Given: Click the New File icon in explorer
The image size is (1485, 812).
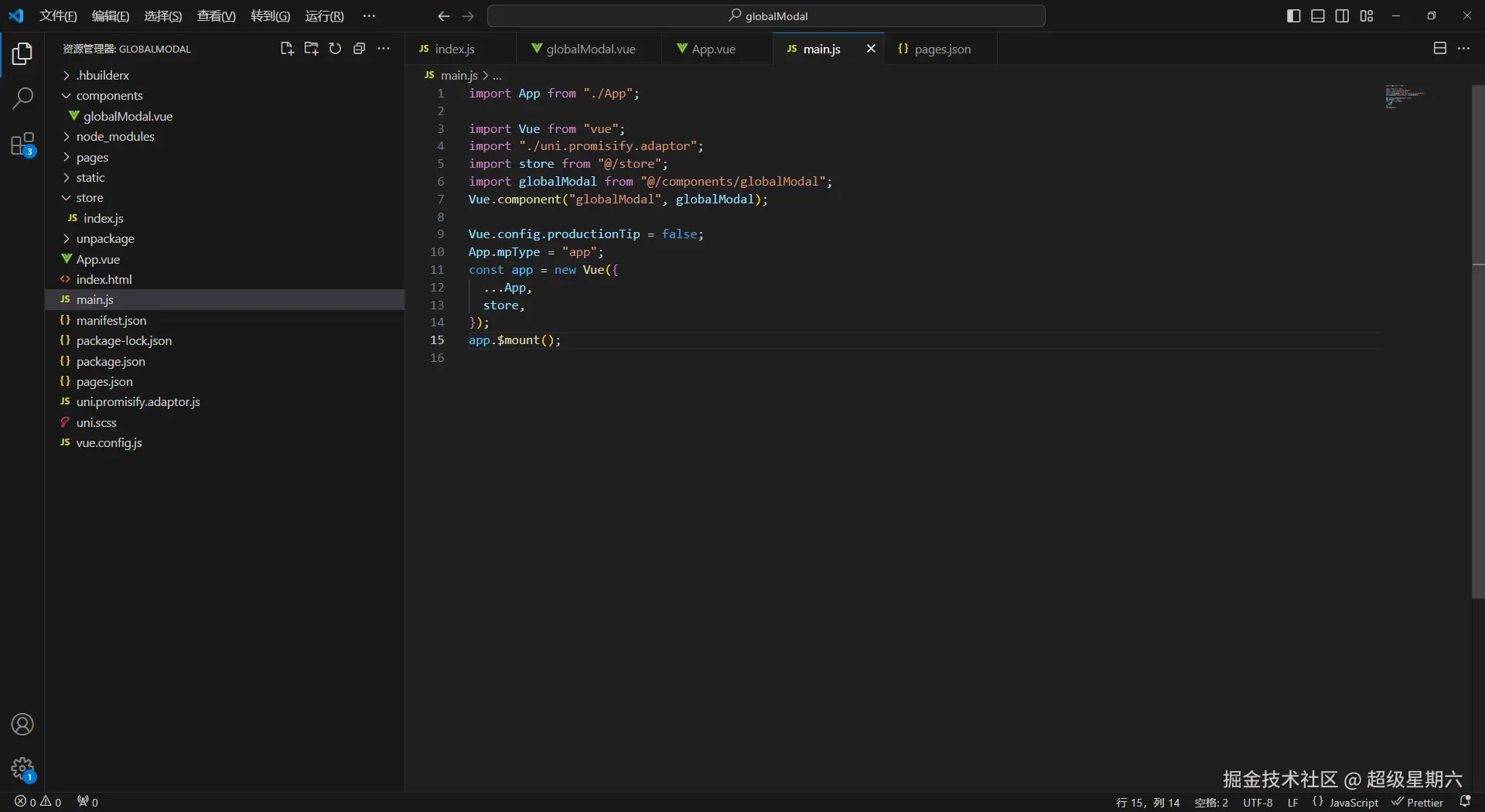Looking at the screenshot, I should click(286, 49).
